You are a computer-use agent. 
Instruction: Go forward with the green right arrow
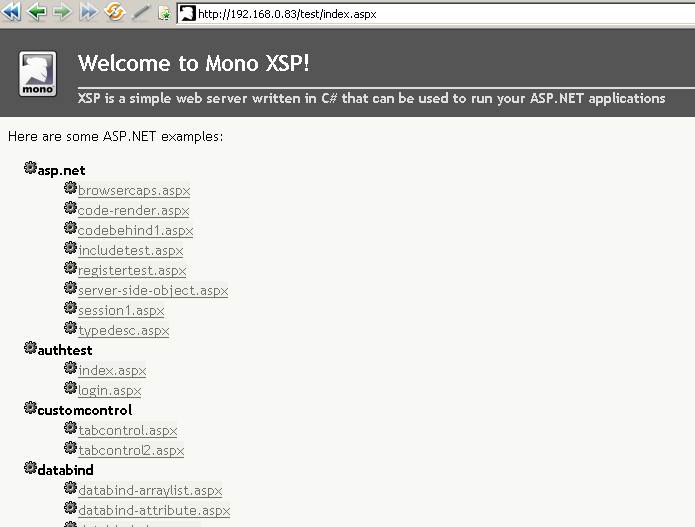62,12
